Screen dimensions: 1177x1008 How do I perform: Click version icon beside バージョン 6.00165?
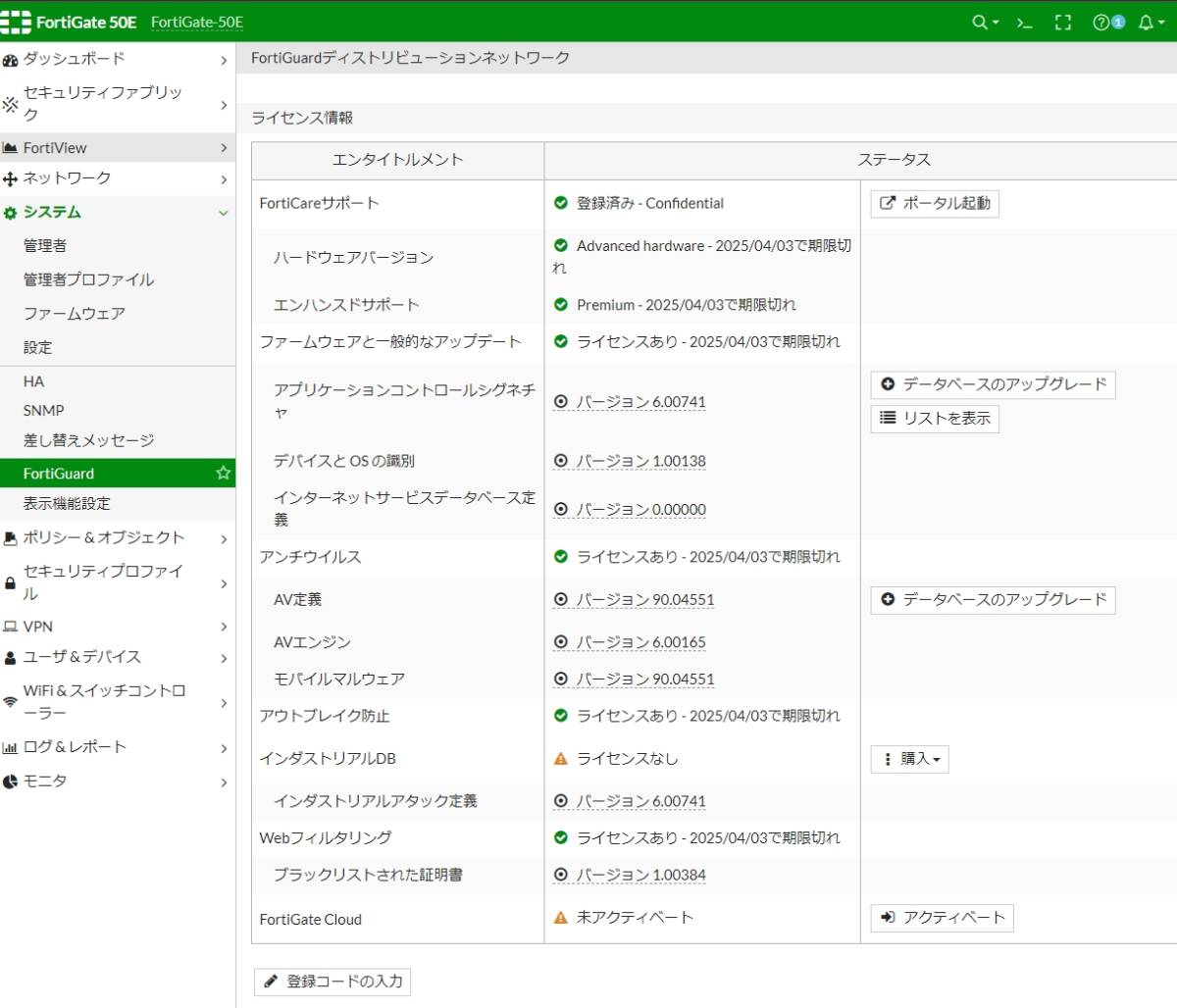(561, 642)
